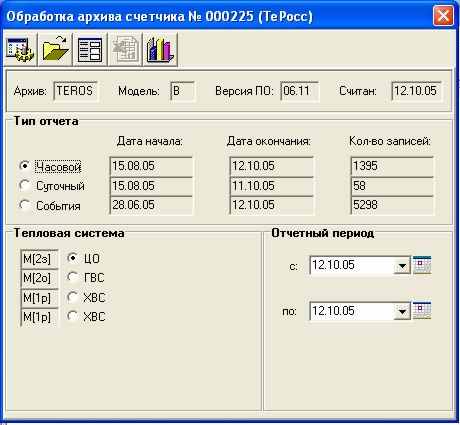Click the report form layout icon
The width and height of the screenshot is (460, 425).
click(x=90, y=50)
